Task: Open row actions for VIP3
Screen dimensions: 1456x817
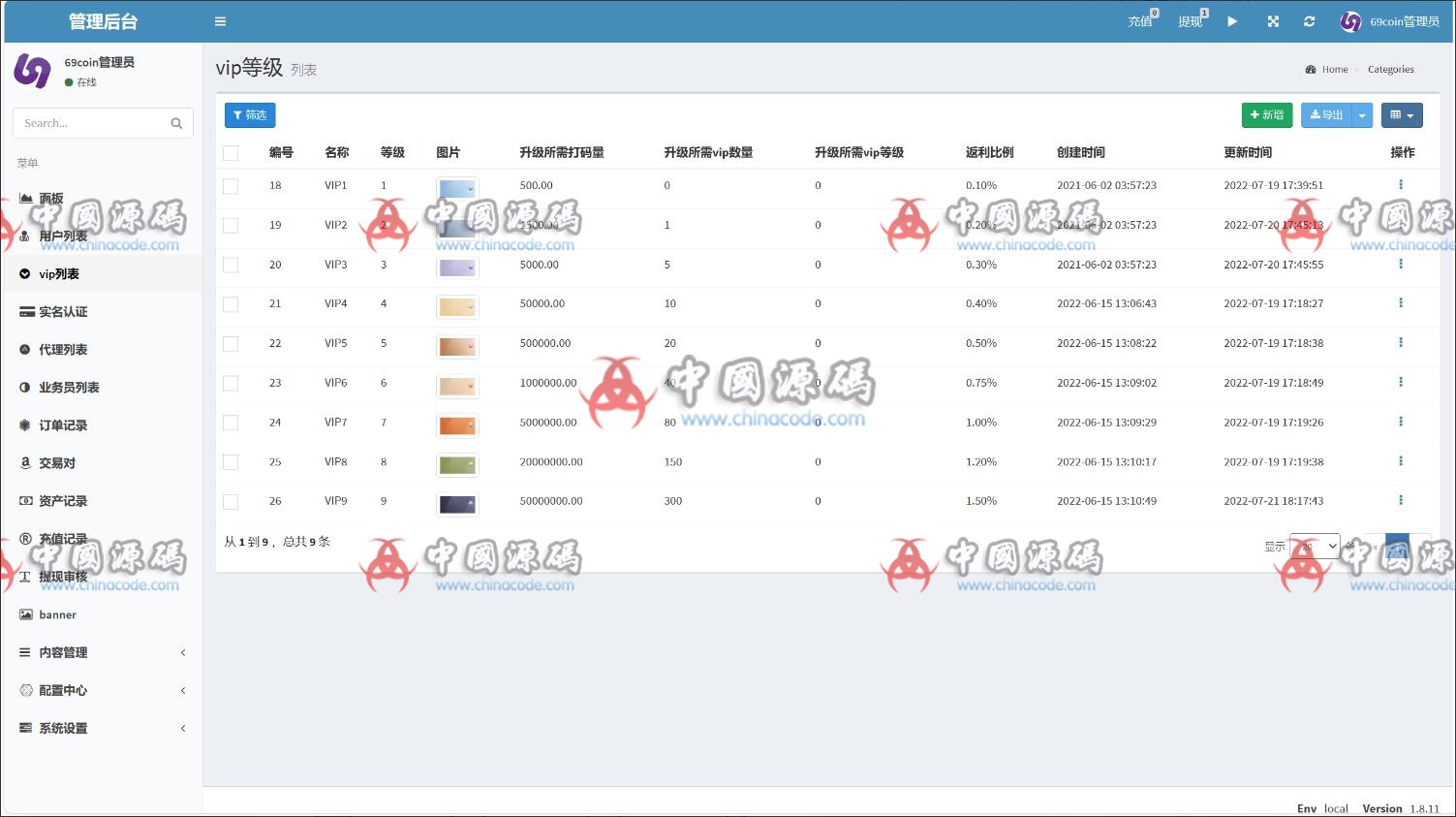Action: click(x=1400, y=264)
